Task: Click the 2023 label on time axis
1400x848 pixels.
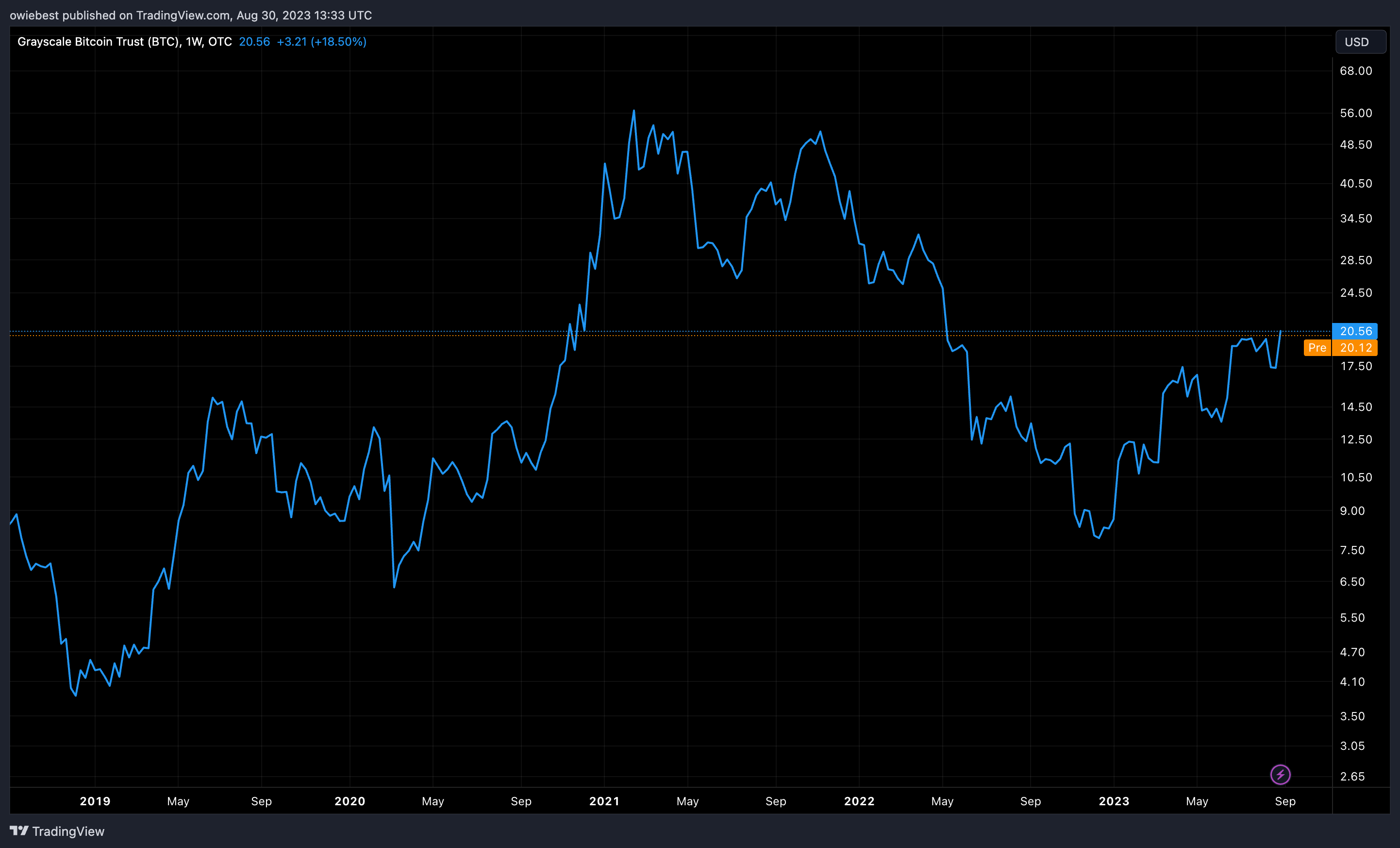Action: [1114, 801]
